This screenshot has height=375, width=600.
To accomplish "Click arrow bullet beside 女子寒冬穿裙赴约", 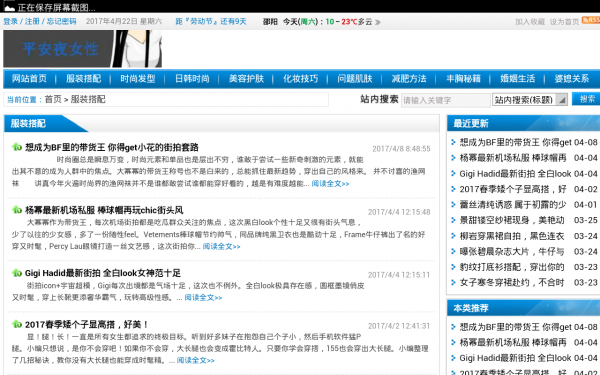I will [x=453, y=283].
